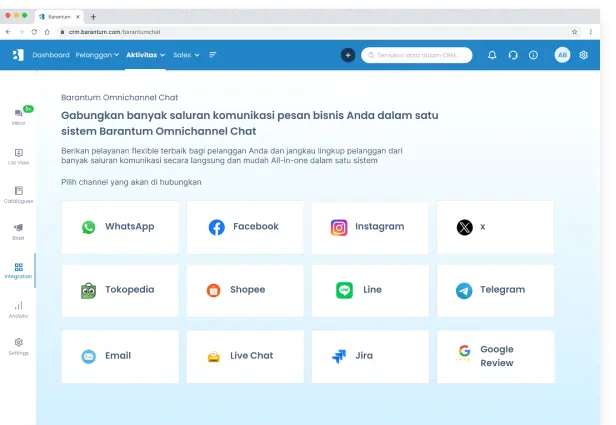Screen dimensions: 616x425
Task: Select the Telegram channel card
Action: click(x=495, y=290)
